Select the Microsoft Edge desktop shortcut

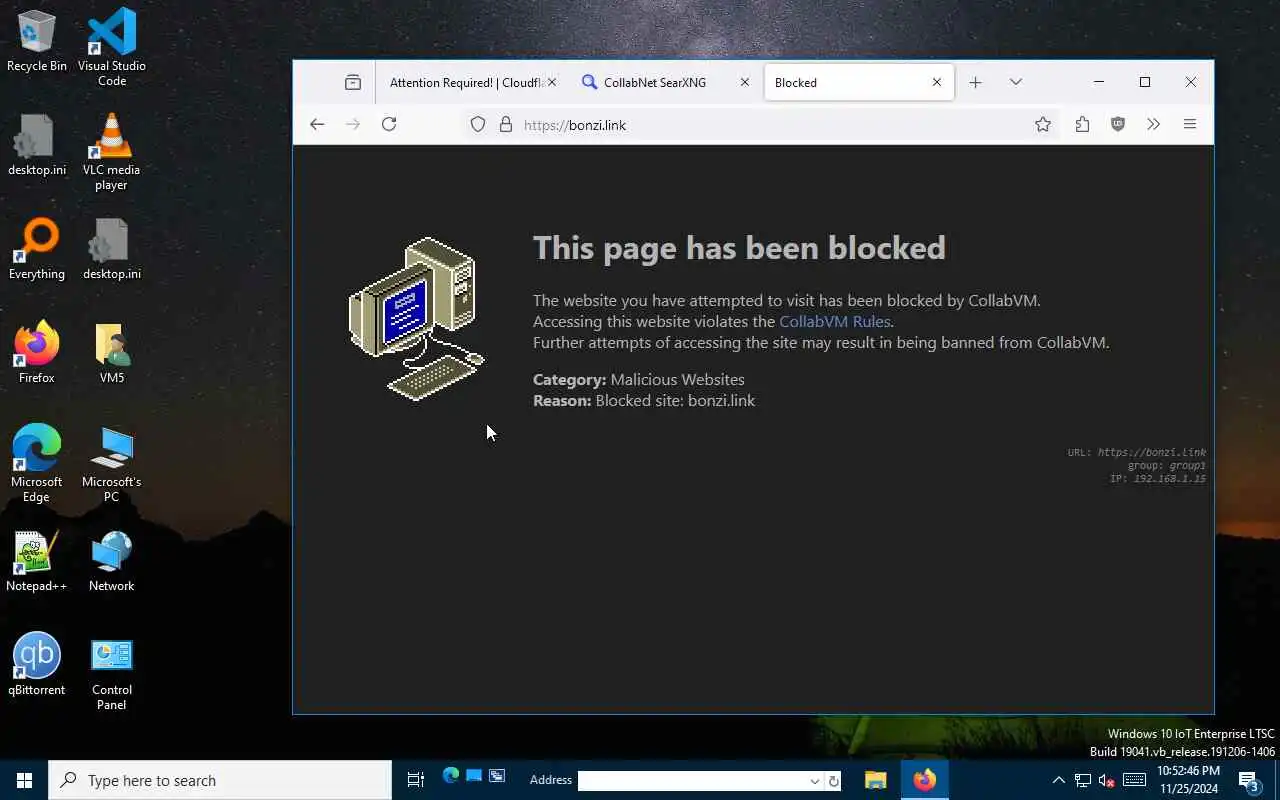pyautogui.click(x=37, y=464)
